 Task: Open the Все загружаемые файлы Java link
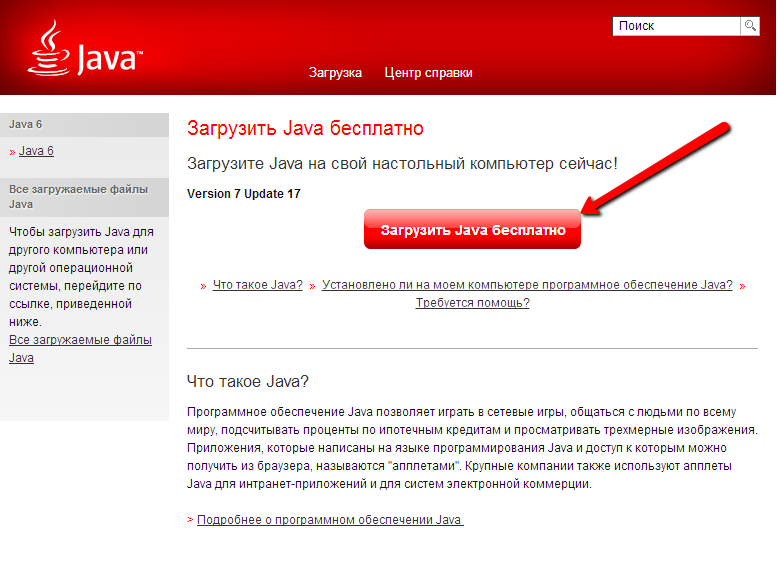coord(80,349)
